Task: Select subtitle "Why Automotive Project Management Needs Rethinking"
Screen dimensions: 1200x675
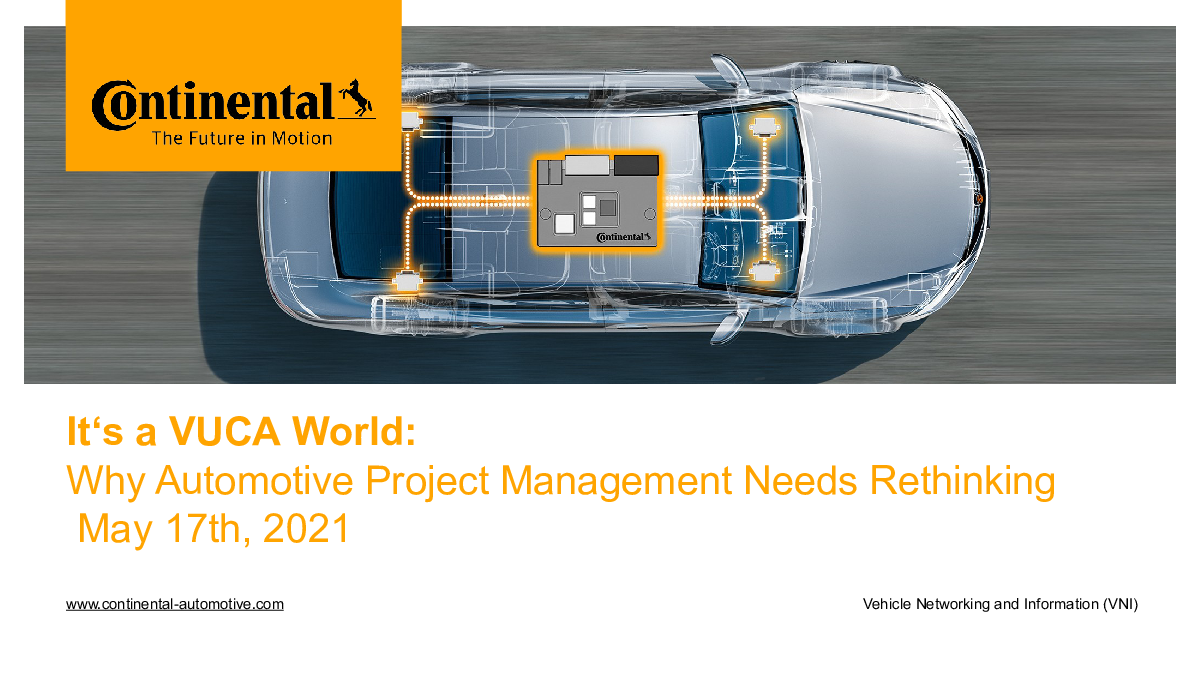Action: pyautogui.click(x=561, y=481)
